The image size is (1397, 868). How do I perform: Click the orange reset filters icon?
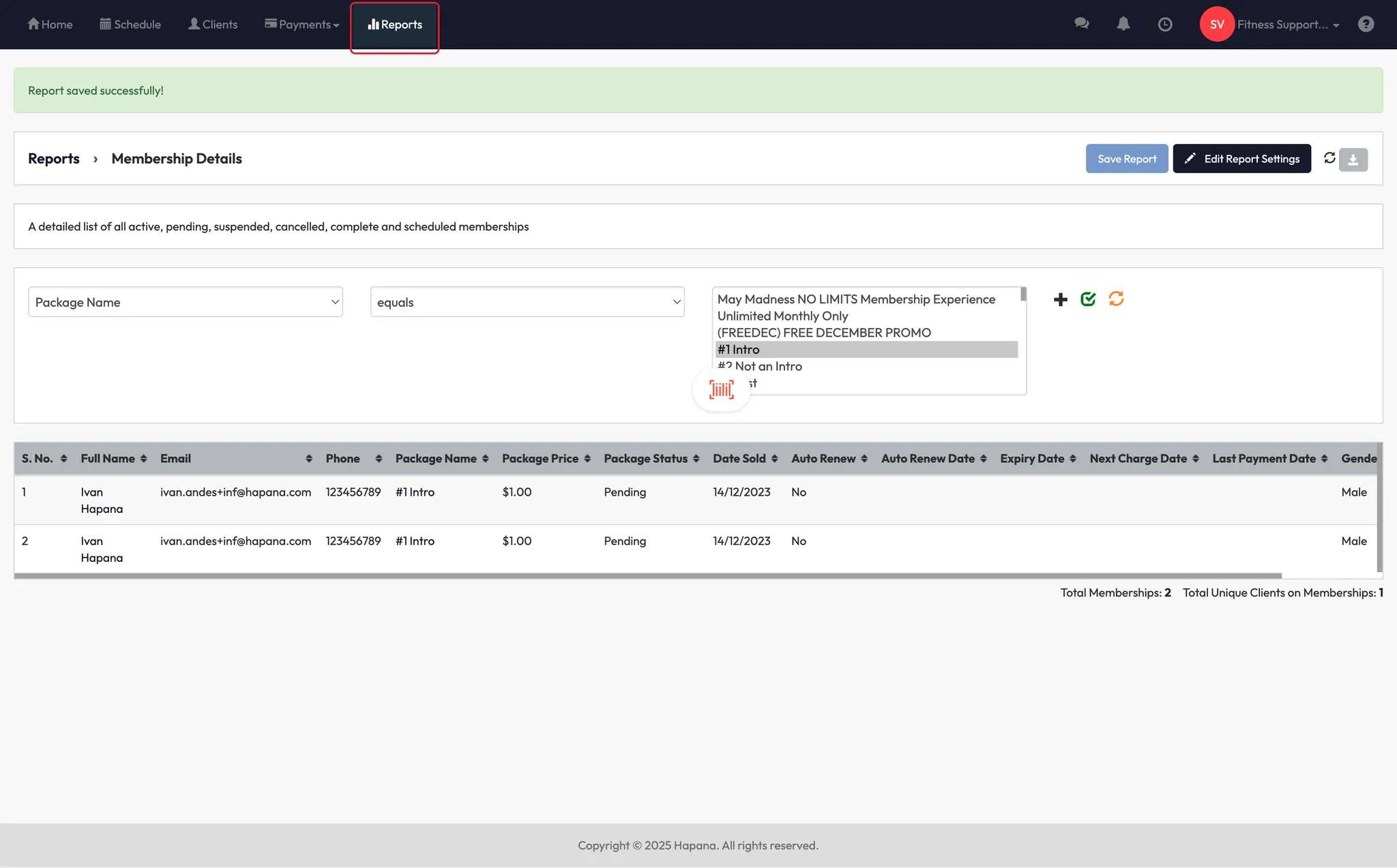pos(1116,299)
